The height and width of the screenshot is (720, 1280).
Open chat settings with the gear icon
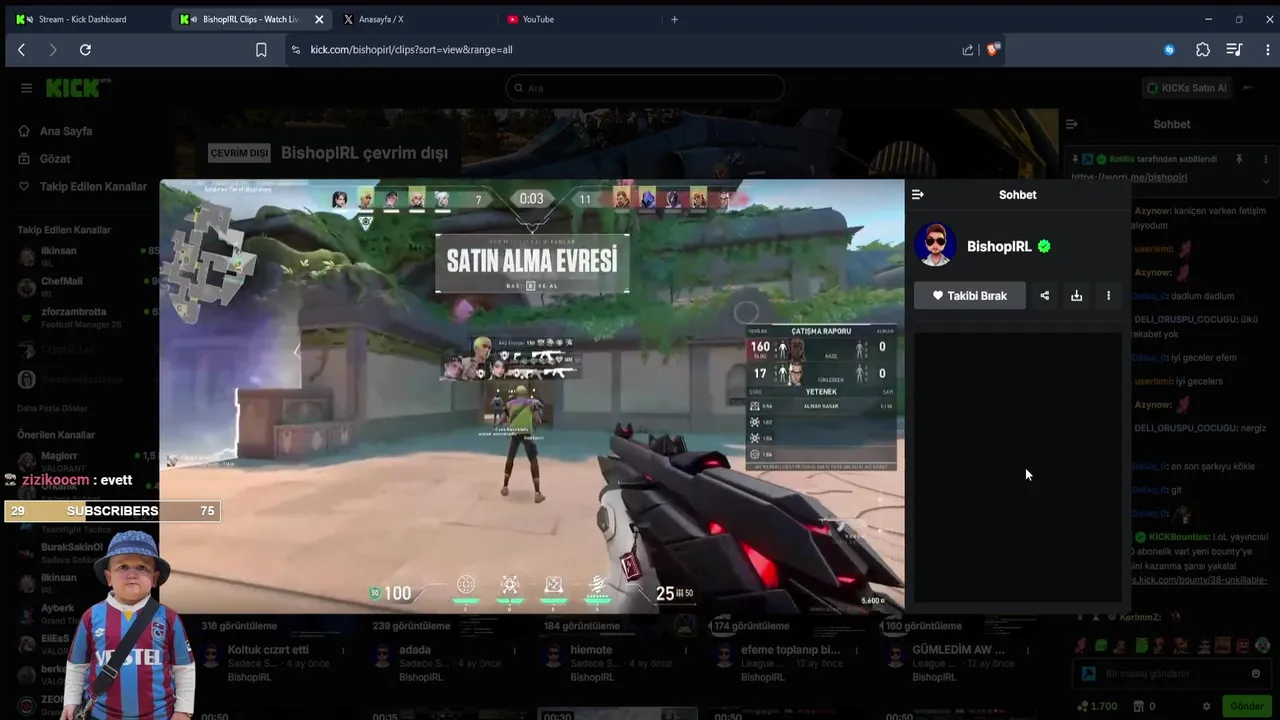coord(1206,706)
